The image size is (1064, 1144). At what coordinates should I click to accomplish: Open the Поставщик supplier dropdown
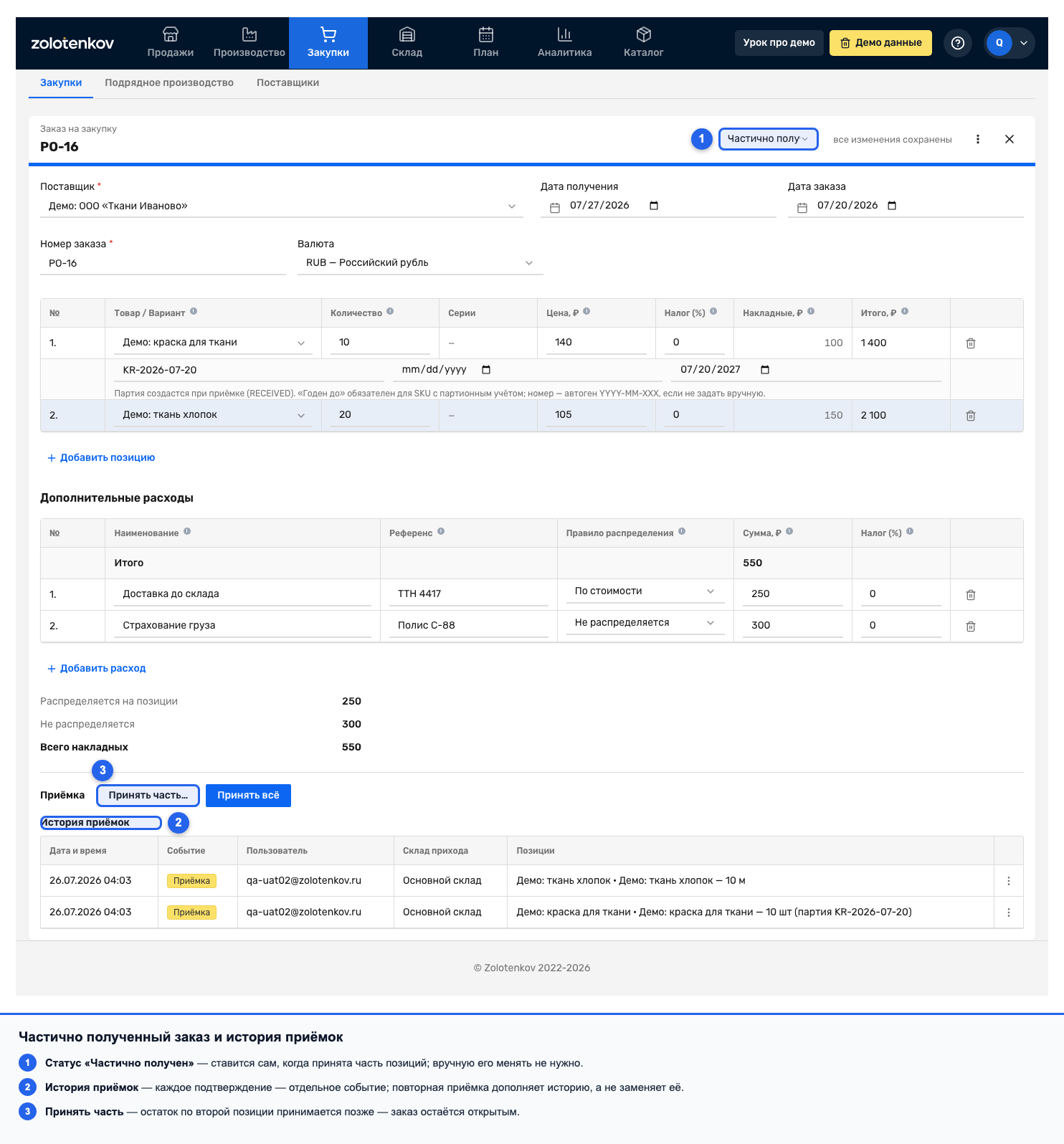(x=281, y=206)
